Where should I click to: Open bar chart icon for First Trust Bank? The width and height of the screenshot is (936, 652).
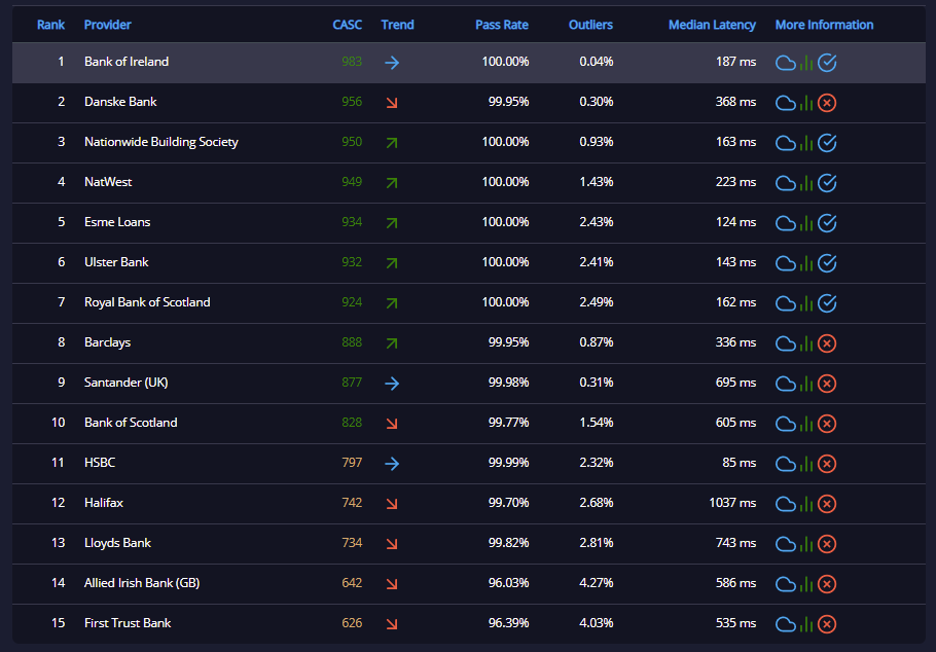pos(806,623)
